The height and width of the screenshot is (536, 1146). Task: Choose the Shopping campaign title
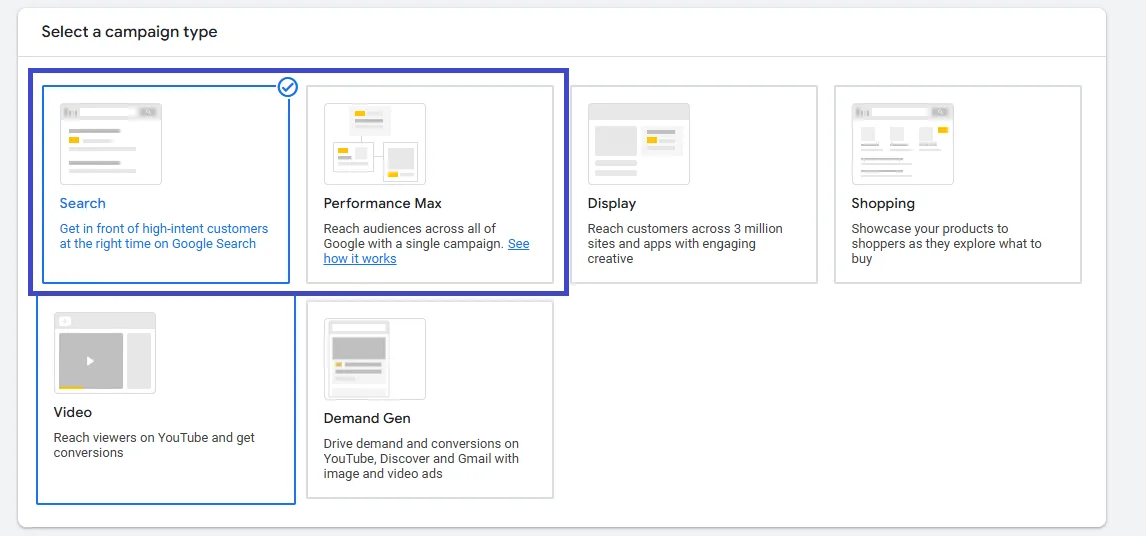[883, 203]
